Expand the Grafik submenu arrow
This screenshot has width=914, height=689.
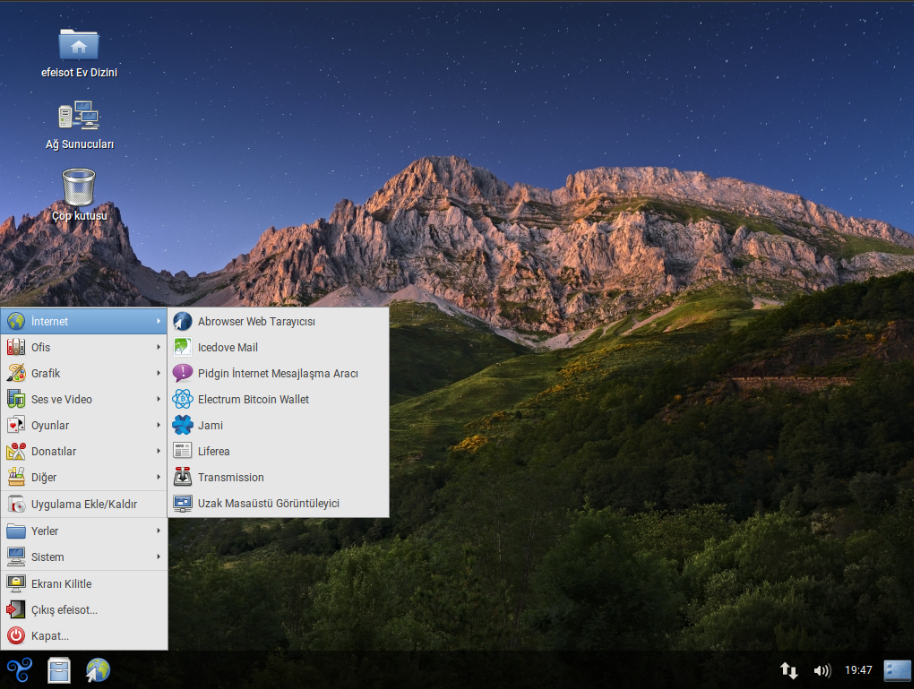(x=158, y=373)
